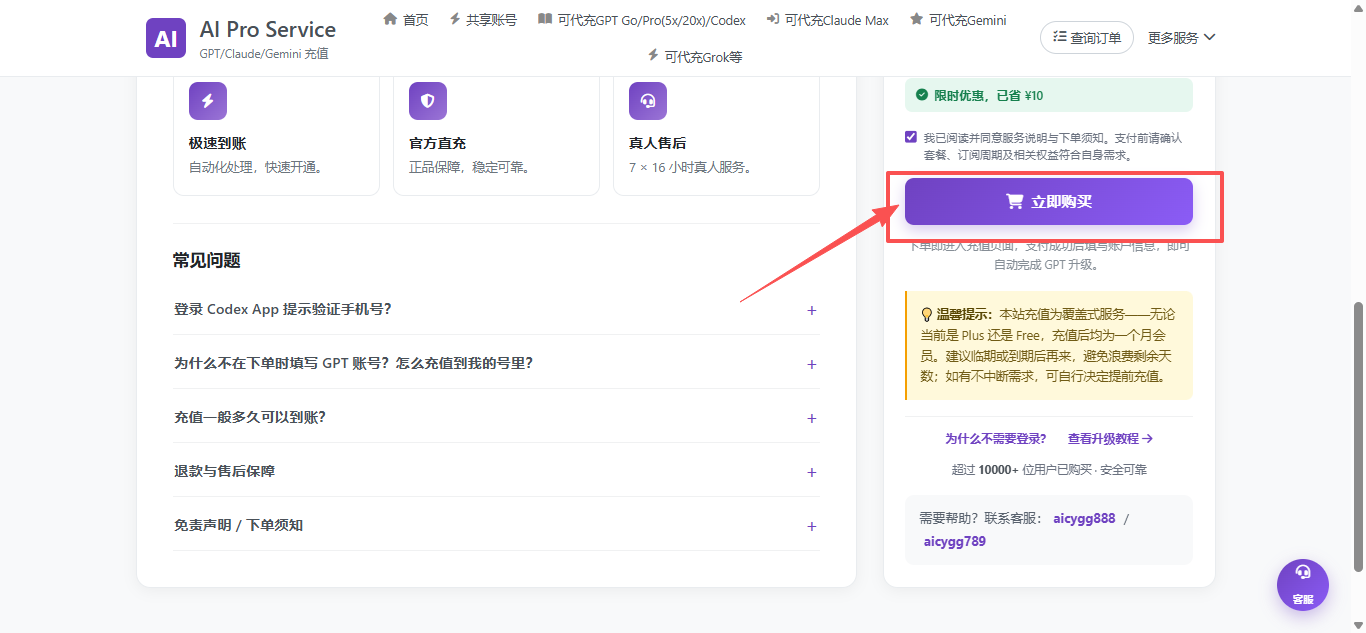Viewport: 1366px width, 633px height.
Task: Expand the 充值一般多久可以到账 question
Action: tap(496, 417)
